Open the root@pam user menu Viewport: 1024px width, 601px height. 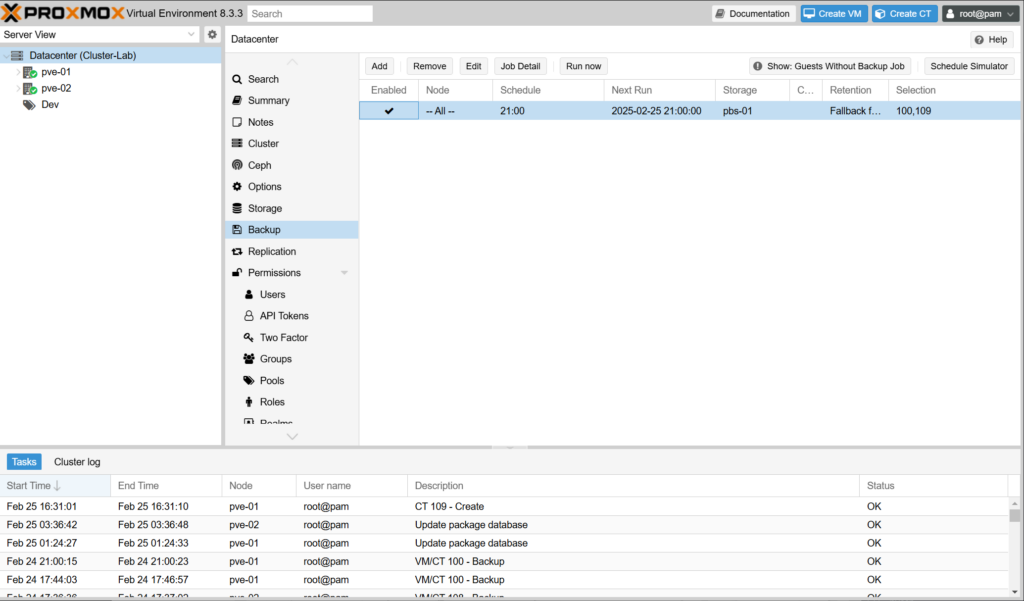pyautogui.click(x=979, y=14)
